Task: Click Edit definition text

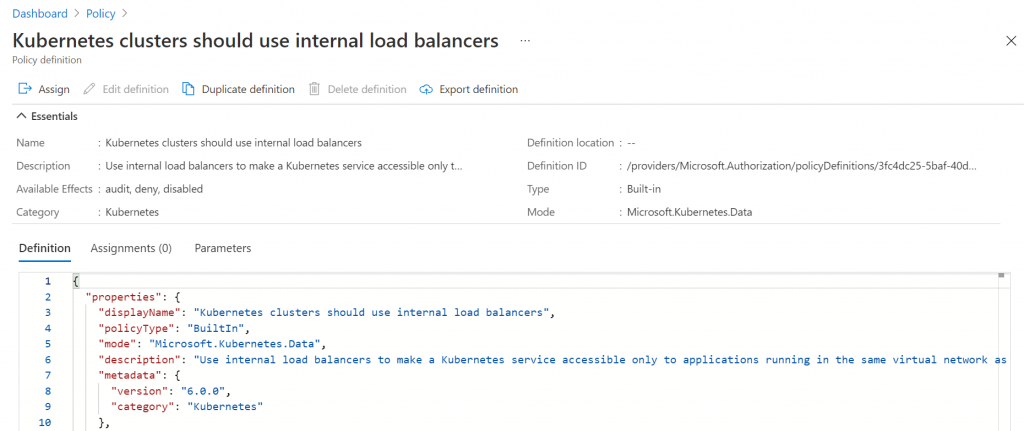Action: [x=135, y=89]
